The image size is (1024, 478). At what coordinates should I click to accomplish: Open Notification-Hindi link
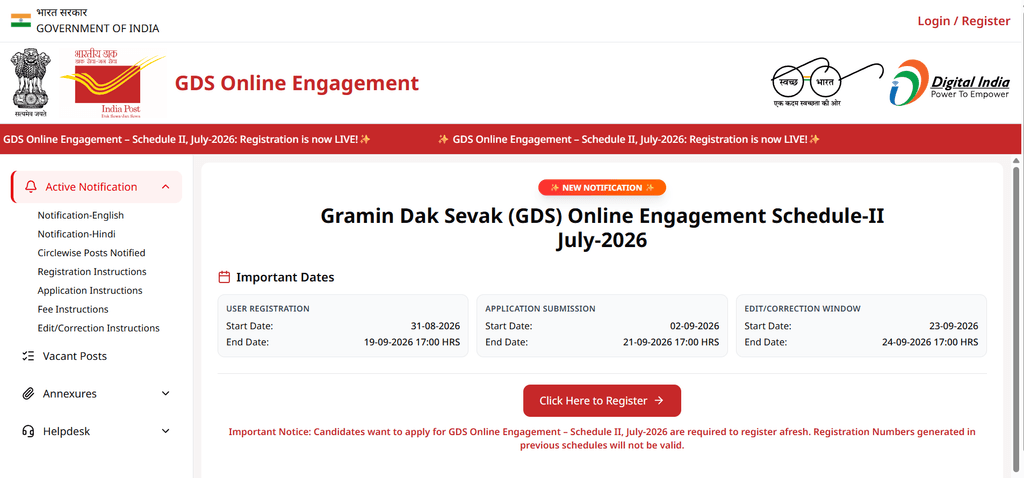pyautogui.click(x=76, y=234)
